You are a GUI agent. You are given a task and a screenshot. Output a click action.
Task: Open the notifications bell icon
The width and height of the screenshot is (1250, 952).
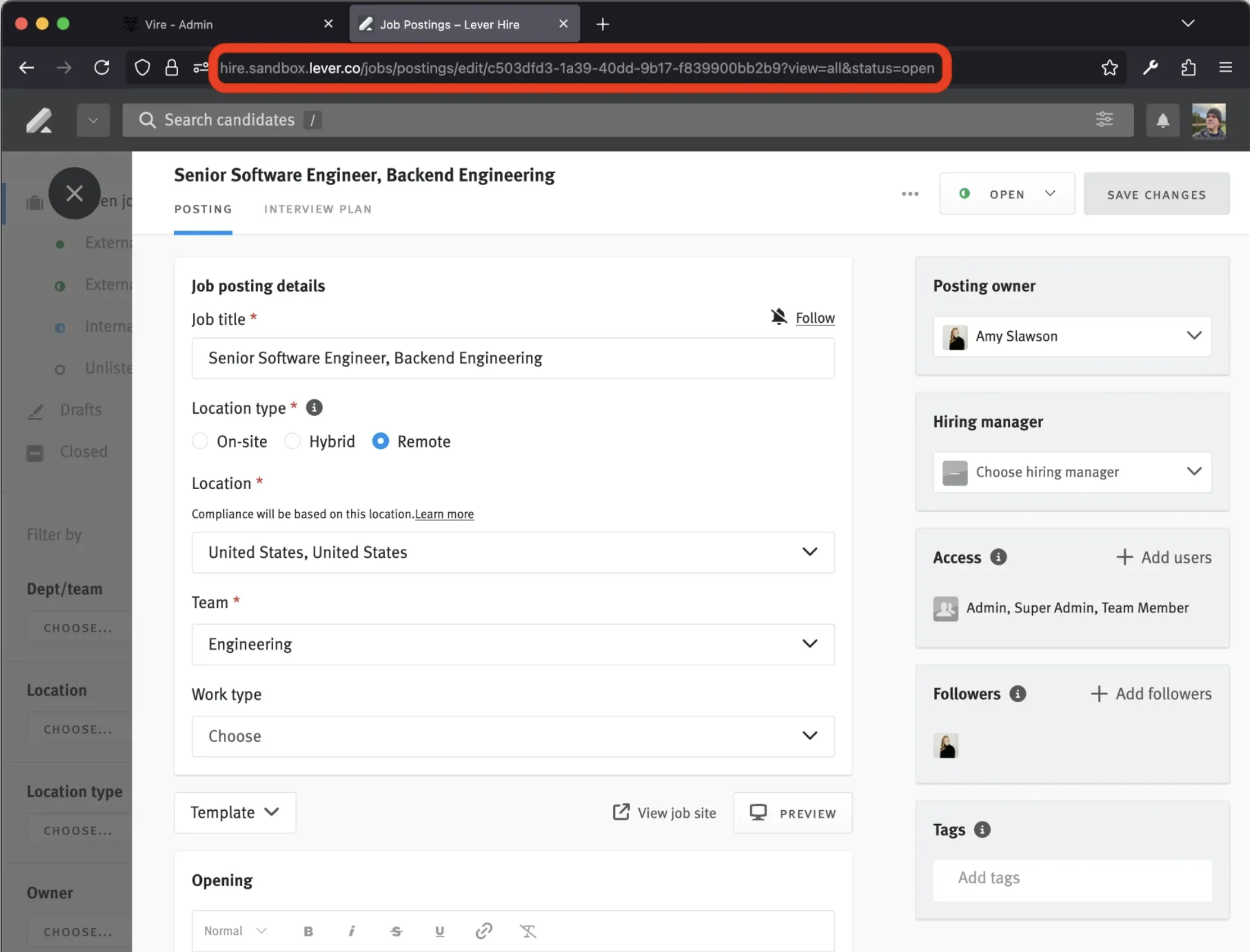pyautogui.click(x=1163, y=120)
